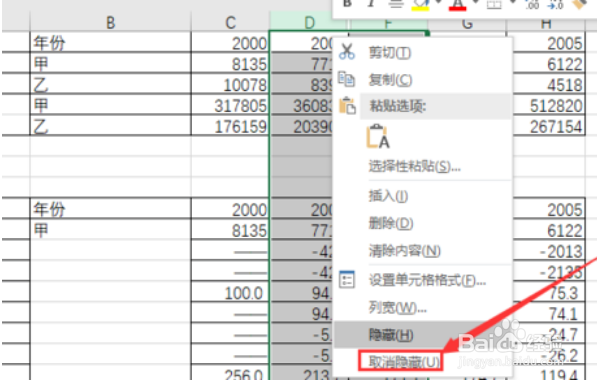Apply the red font color button

click(457, 5)
